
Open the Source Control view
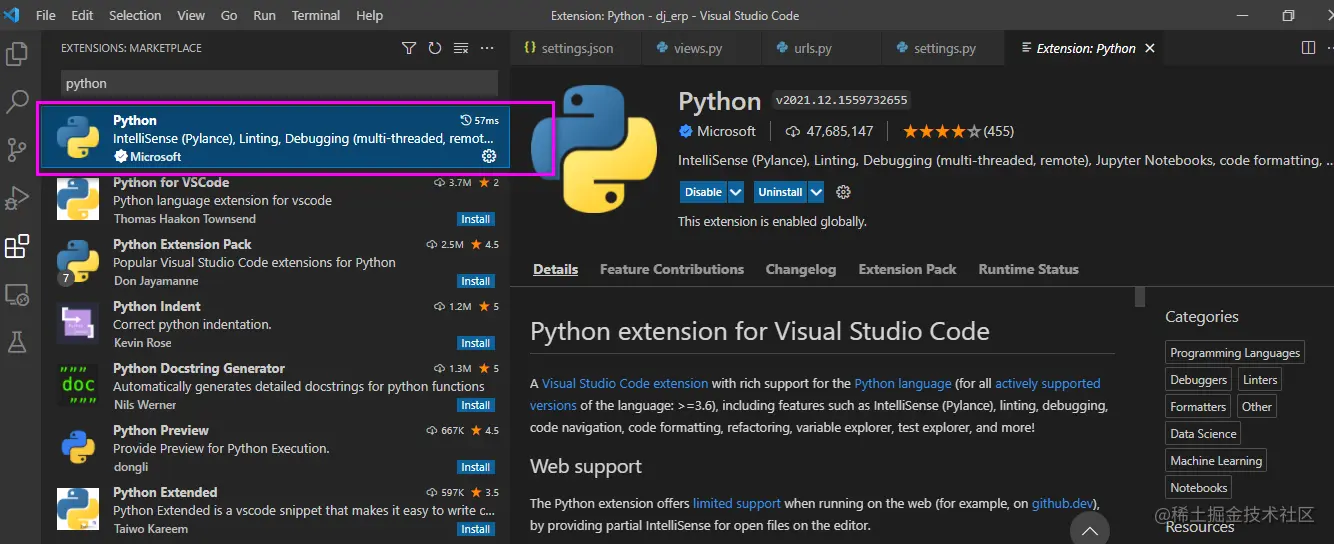(x=17, y=150)
